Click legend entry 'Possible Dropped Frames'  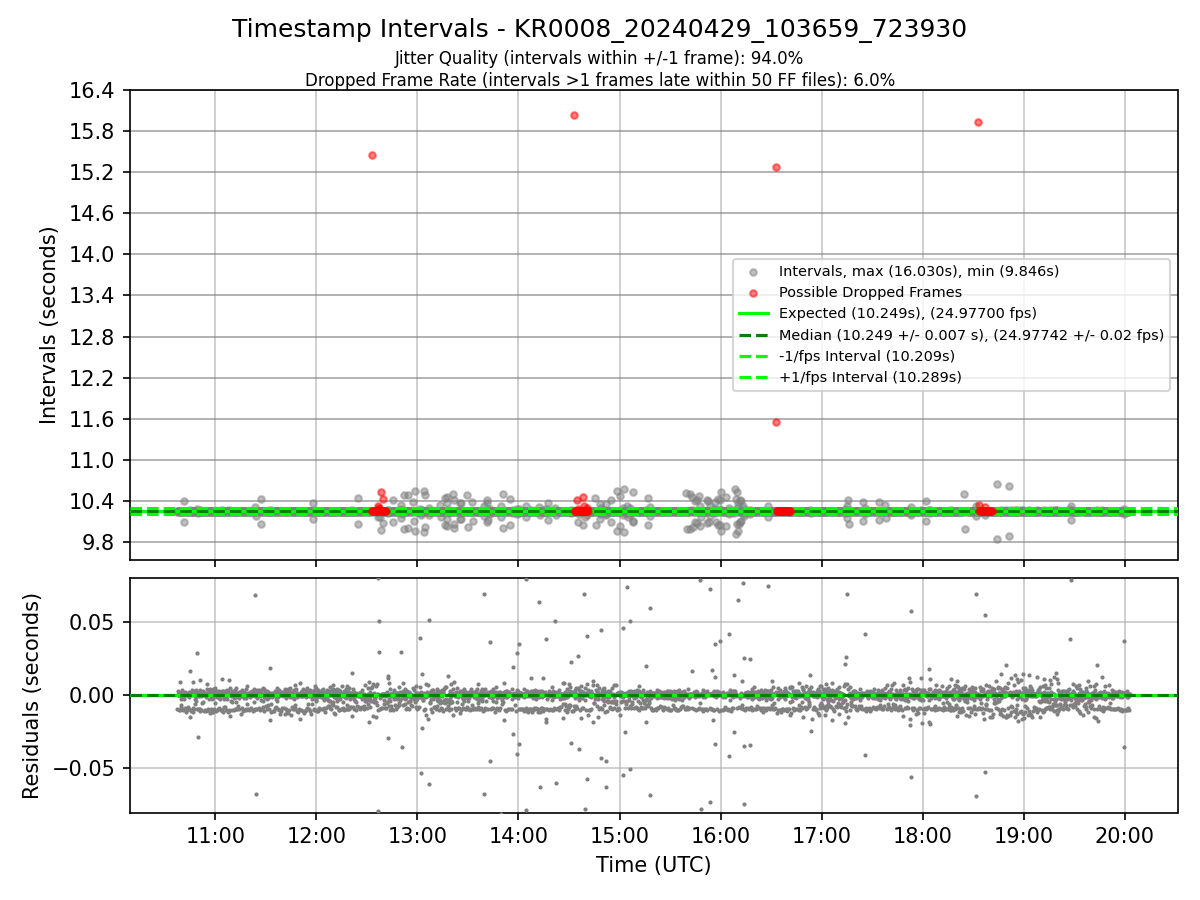(x=870, y=292)
